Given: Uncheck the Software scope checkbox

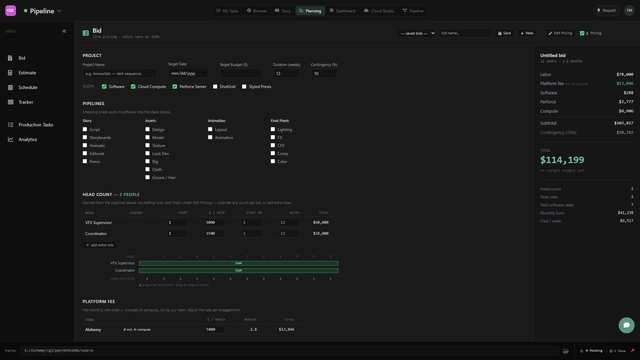Looking at the screenshot, I should pos(104,87).
